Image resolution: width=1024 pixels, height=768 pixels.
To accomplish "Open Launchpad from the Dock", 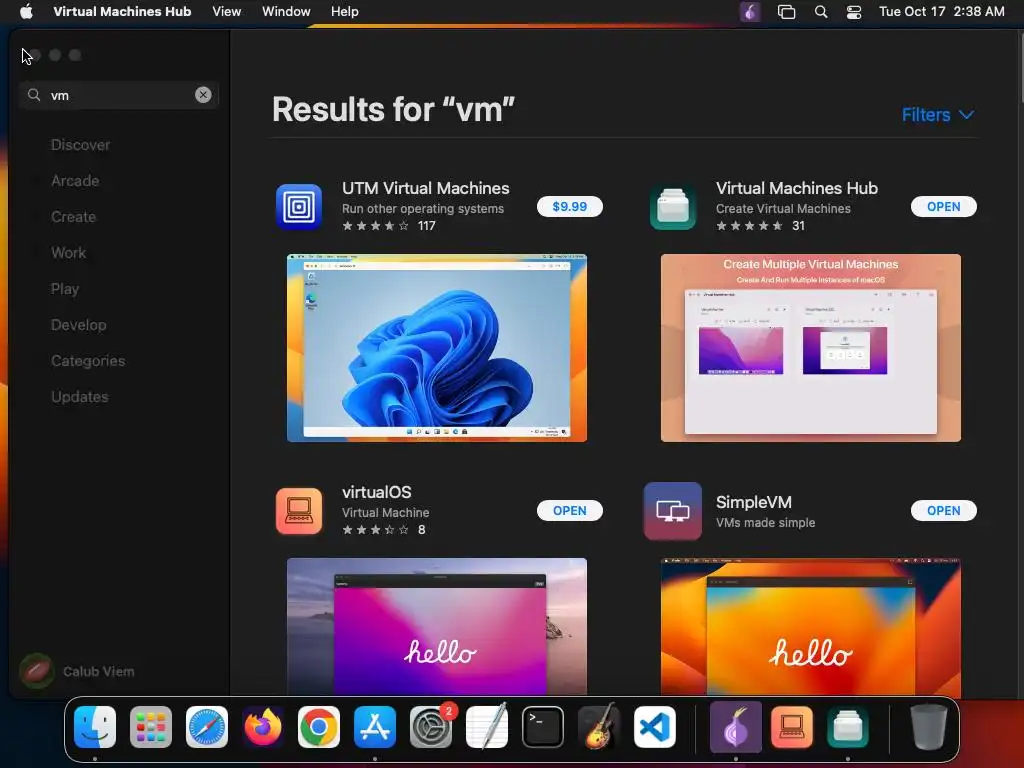I will coord(151,726).
